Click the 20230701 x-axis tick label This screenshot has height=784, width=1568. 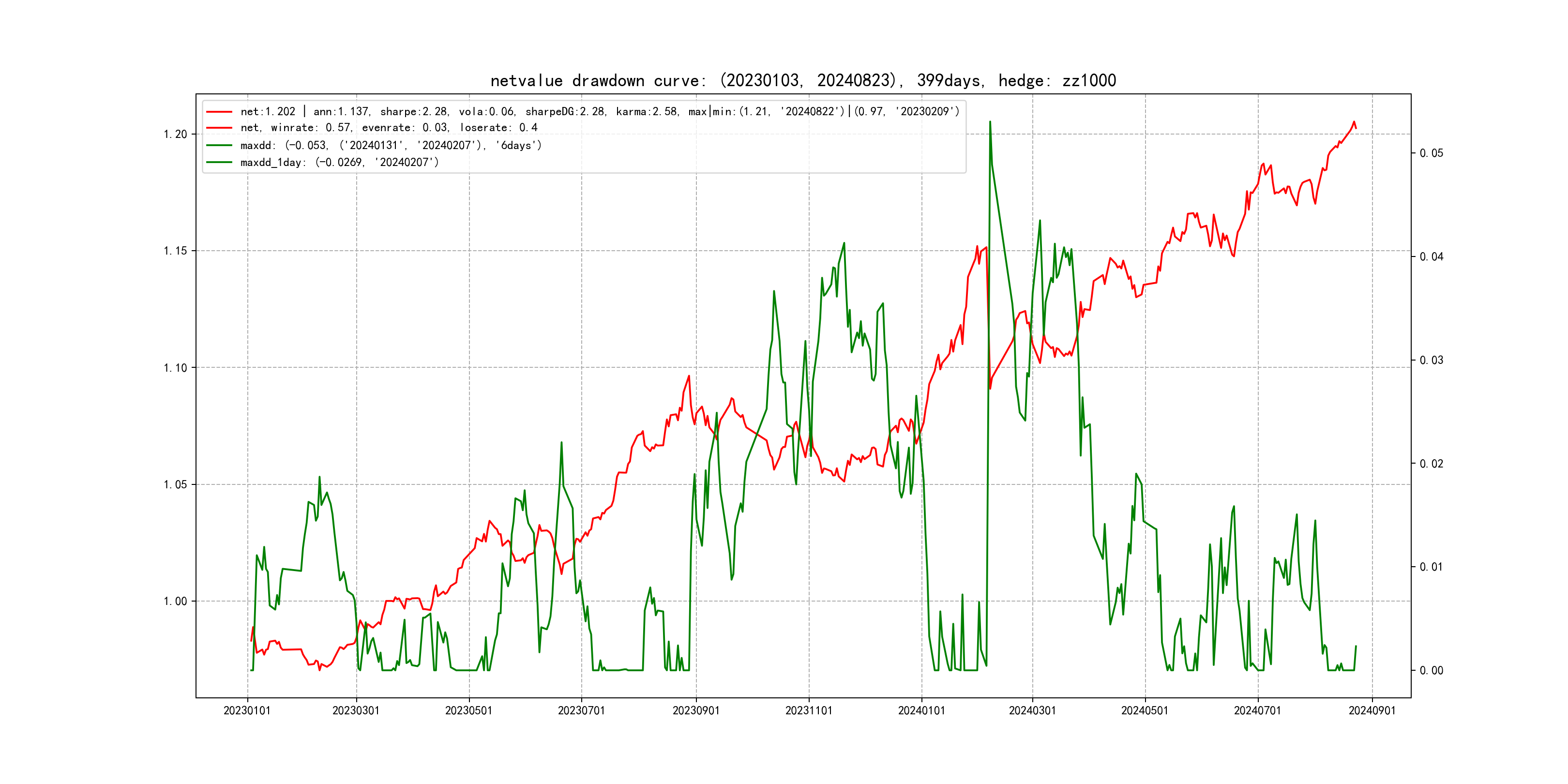[x=581, y=711]
